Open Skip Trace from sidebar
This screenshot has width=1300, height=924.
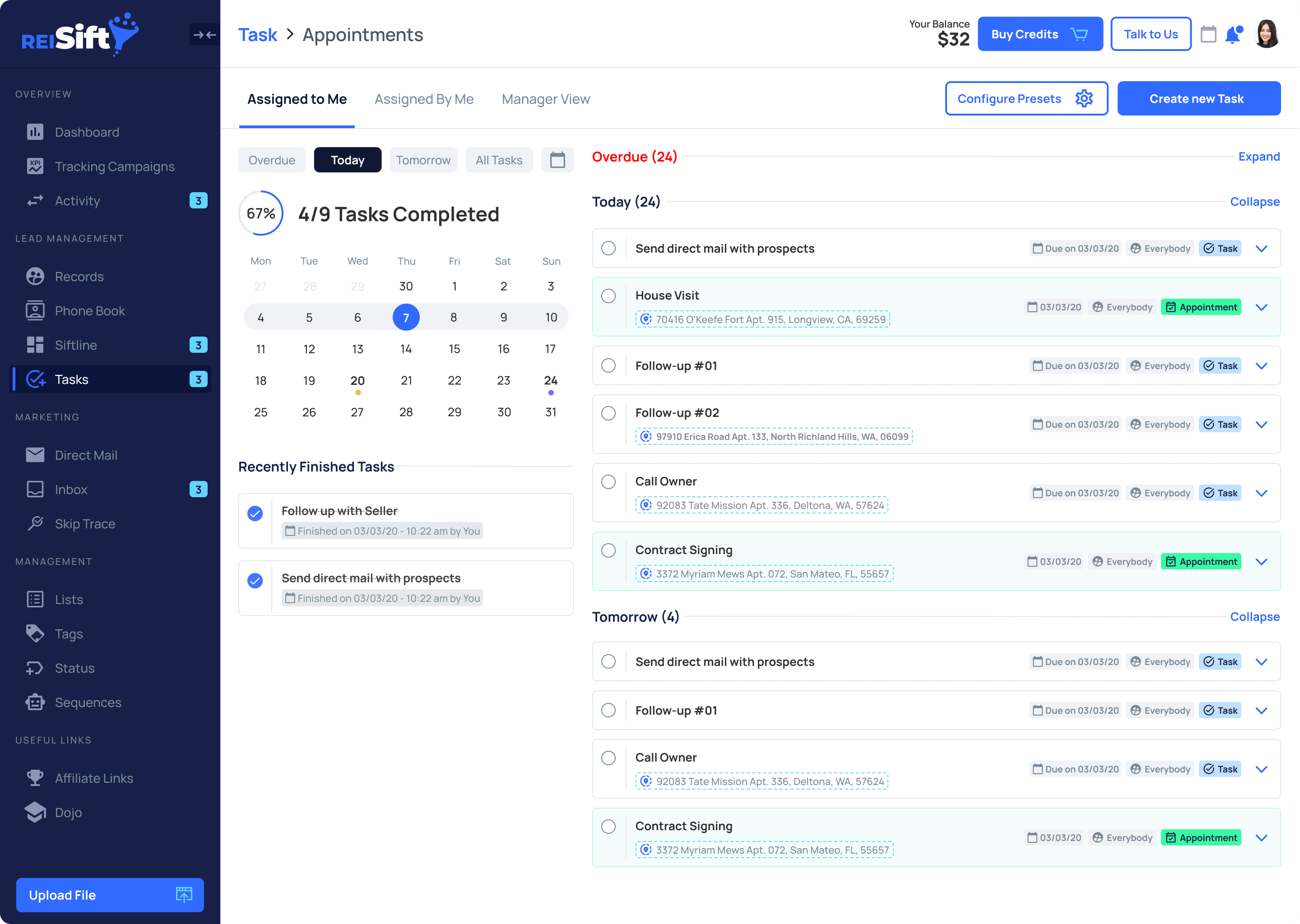pyautogui.click(x=85, y=523)
